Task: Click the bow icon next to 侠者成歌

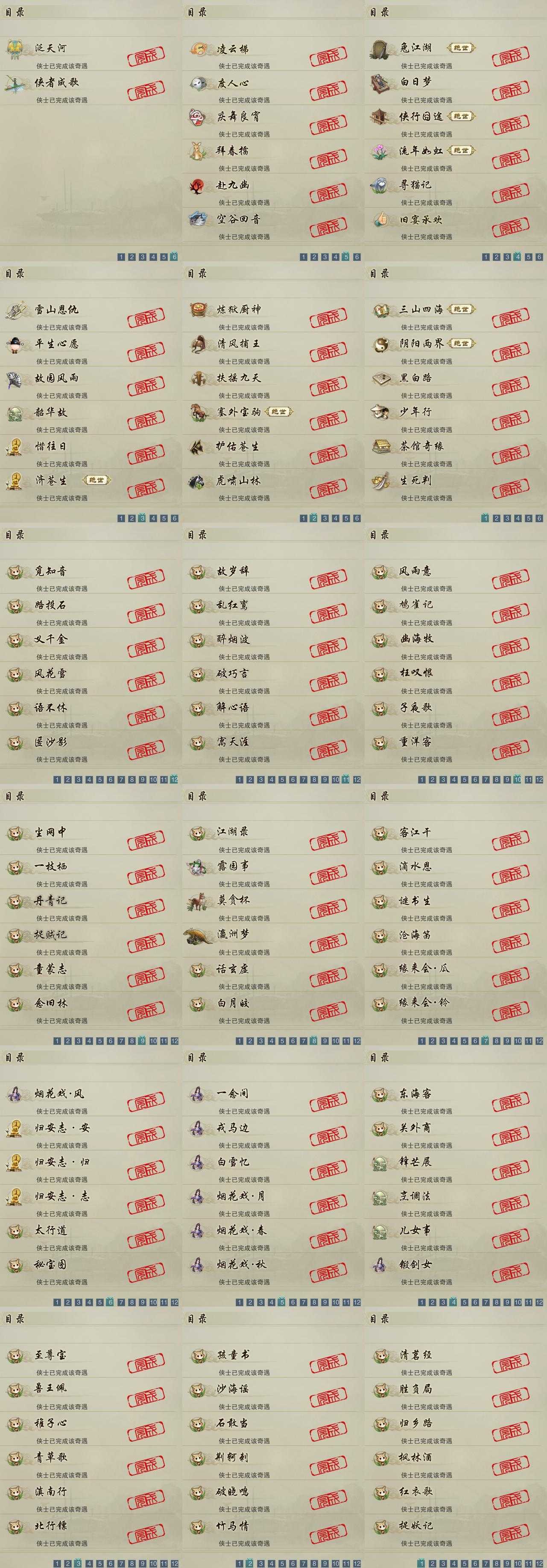Action: 15,83
